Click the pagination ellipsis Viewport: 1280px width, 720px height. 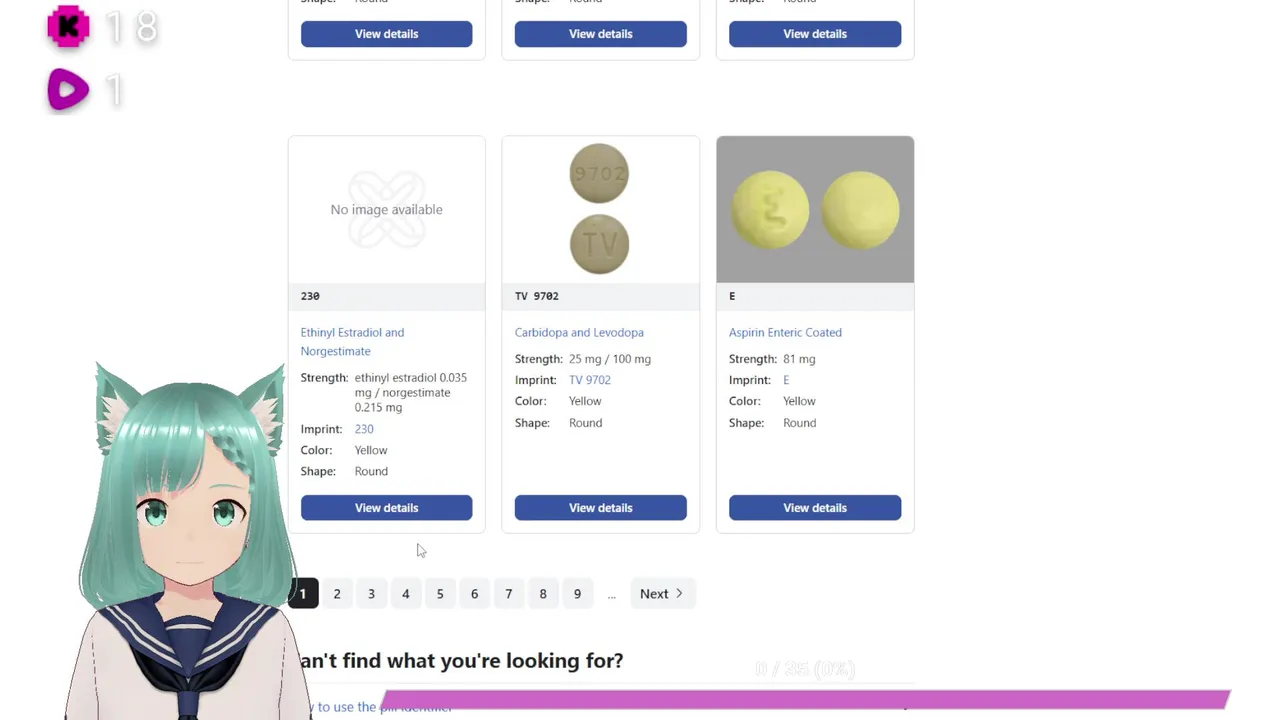tap(611, 594)
